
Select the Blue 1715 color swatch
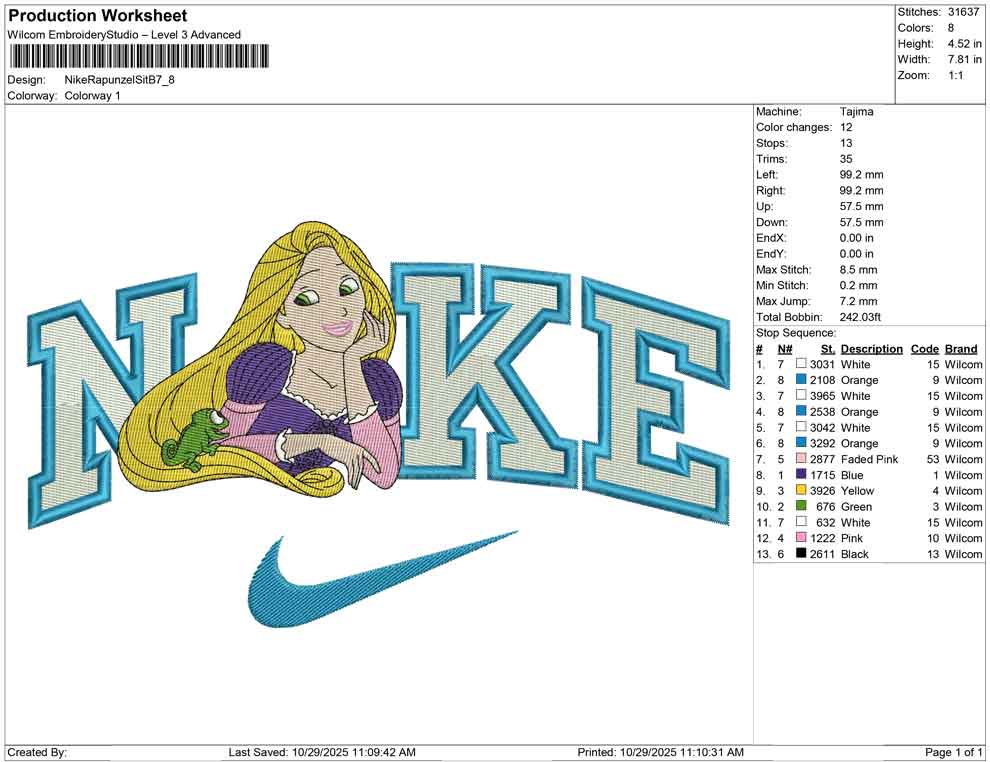pyautogui.click(x=800, y=475)
